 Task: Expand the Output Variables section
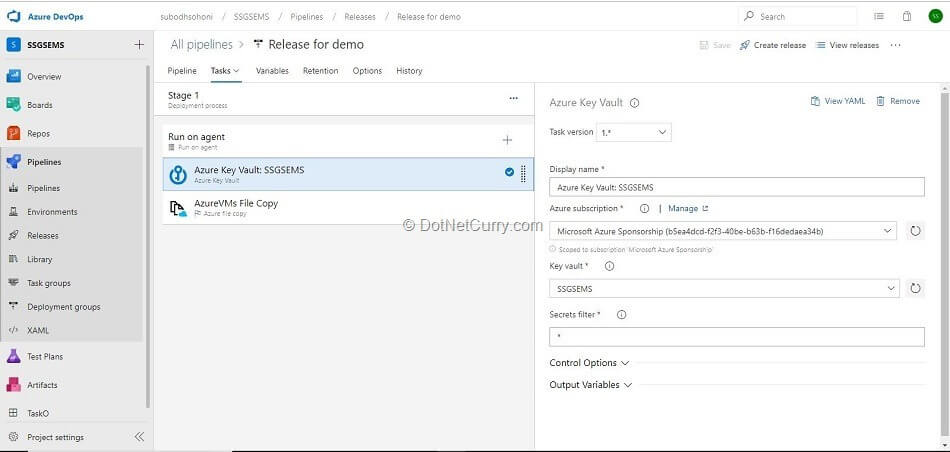[x=591, y=385]
